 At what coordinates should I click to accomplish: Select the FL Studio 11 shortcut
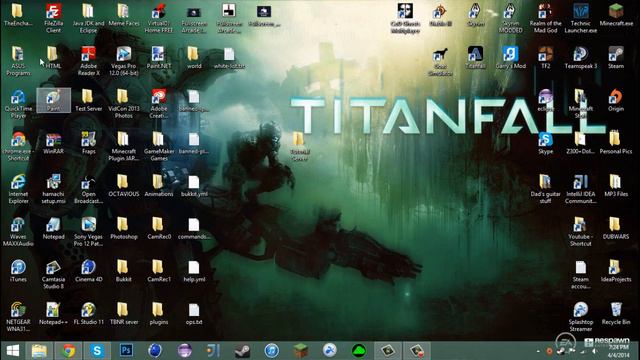pos(89,314)
